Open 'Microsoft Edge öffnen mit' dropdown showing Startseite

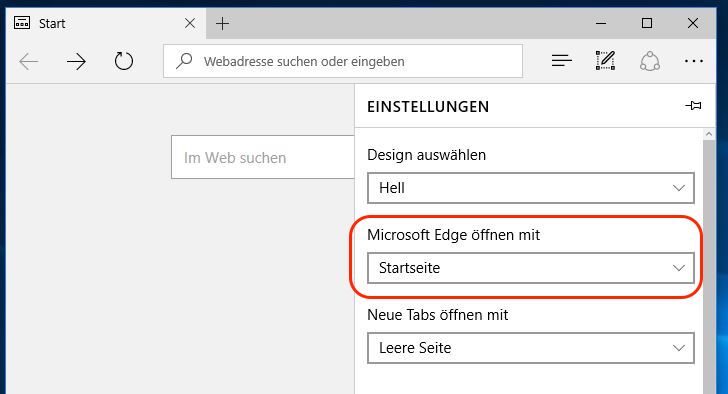coord(531,268)
